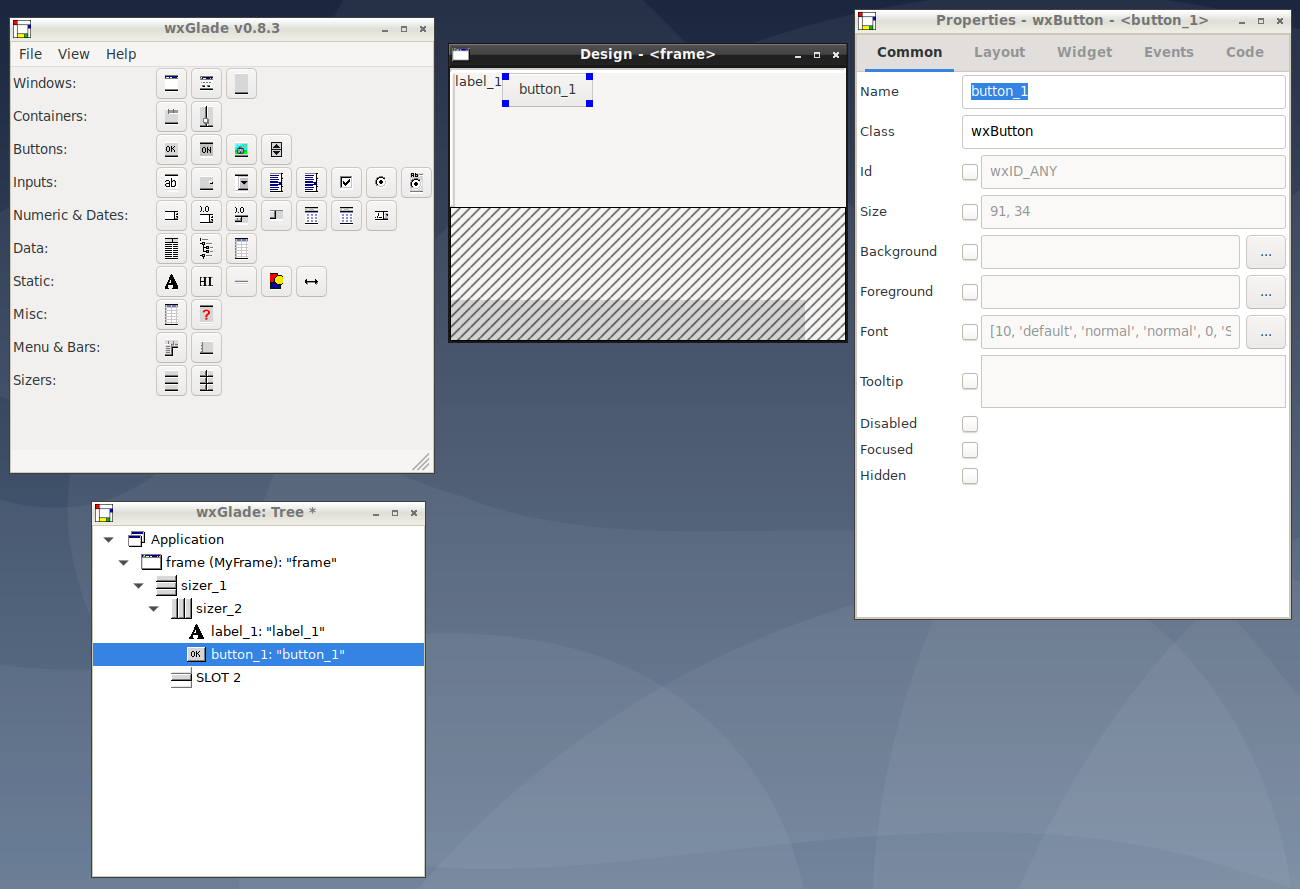This screenshot has height=889, width=1300.
Task: Click button_1 in the Design window
Action: tap(548, 89)
